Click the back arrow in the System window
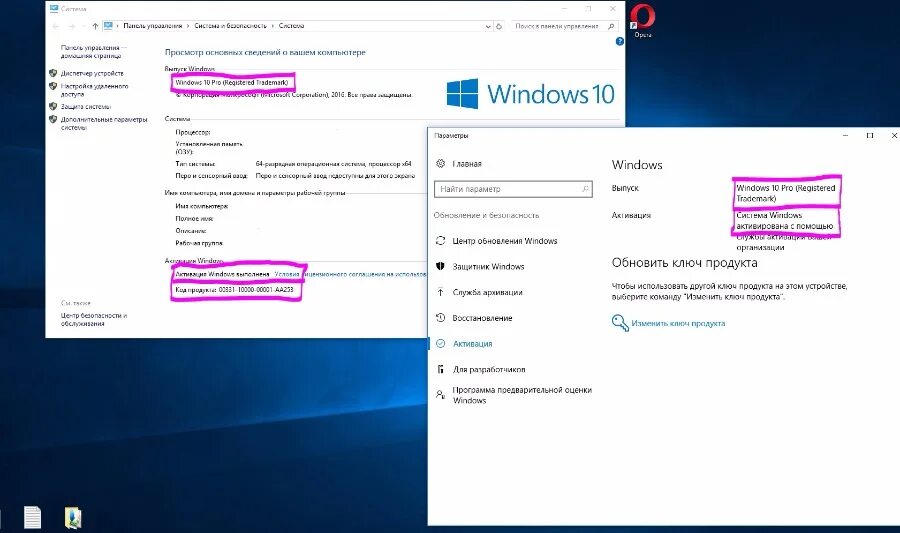The width and height of the screenshot is (900, 533). (56, 26)
